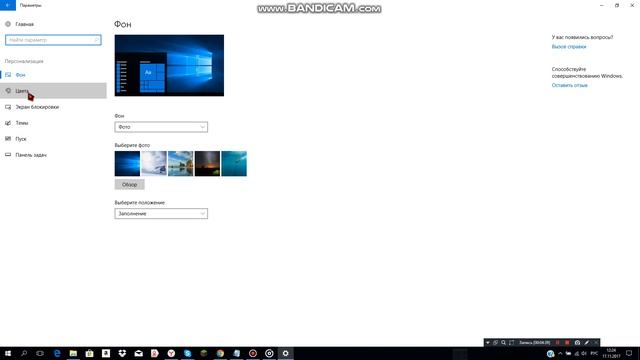Choose the lake with rocks wallpaper thumbnail
The height and width of the screenshot is (360, 640).
180,164
